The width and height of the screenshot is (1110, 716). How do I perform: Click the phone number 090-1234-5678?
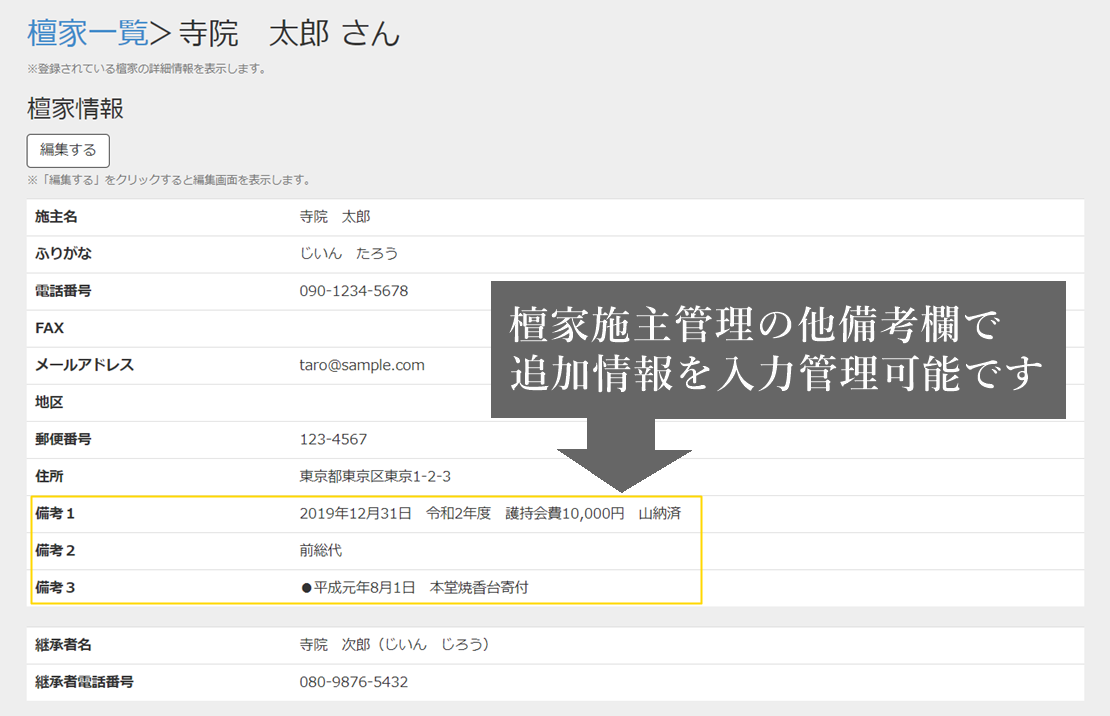(x=354, y=291)
